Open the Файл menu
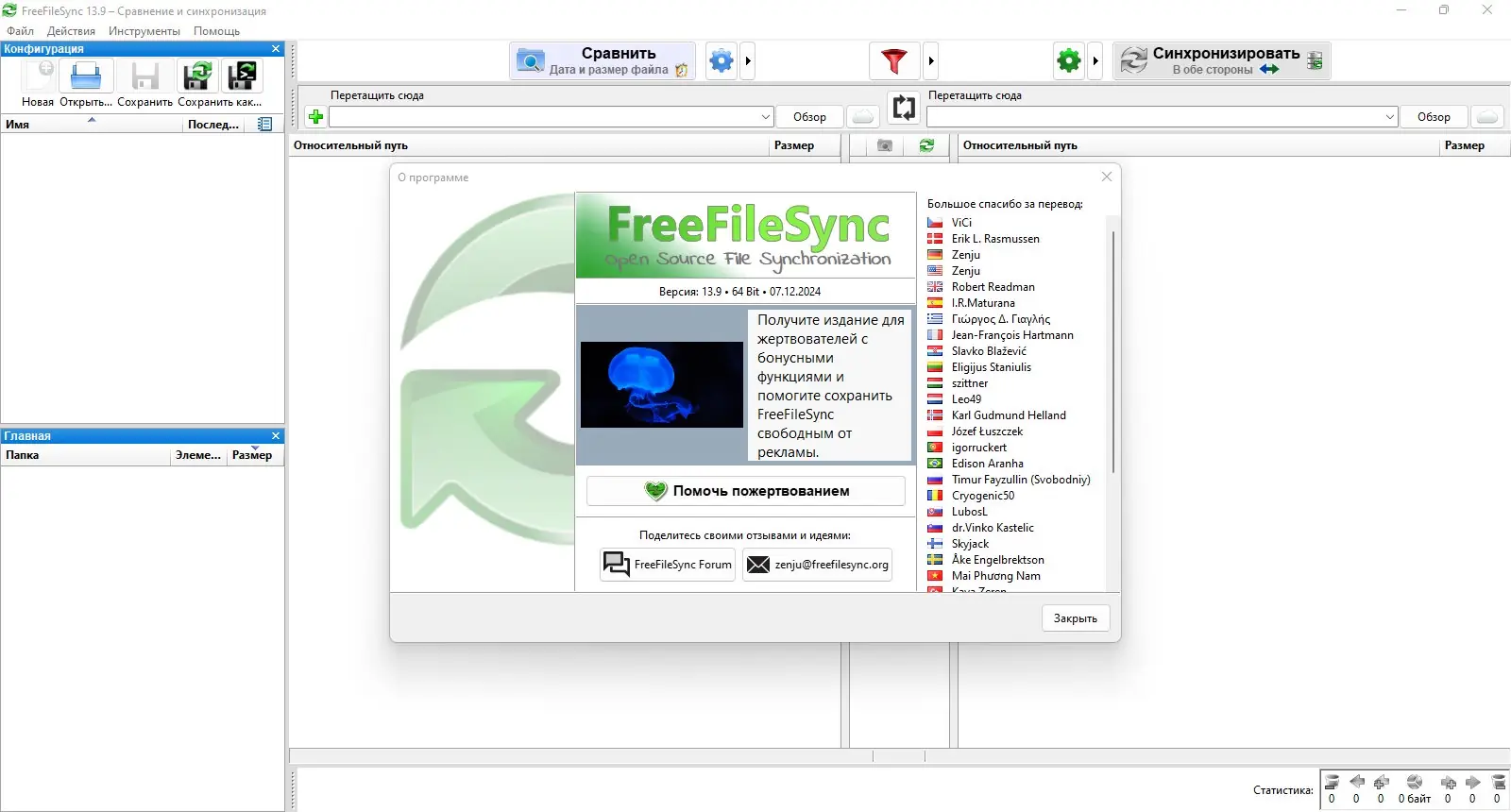Image resolution: width=1511 pixels, height=812 pixels. tap(20, 31)
